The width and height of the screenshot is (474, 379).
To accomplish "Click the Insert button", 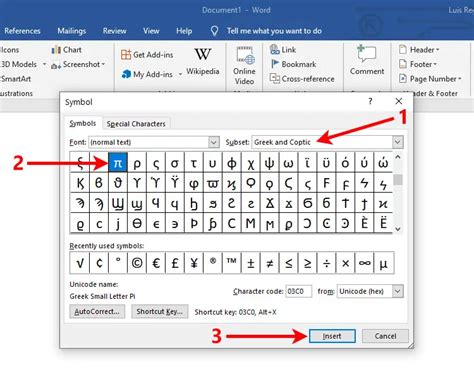I will click(x=332, y=336).
